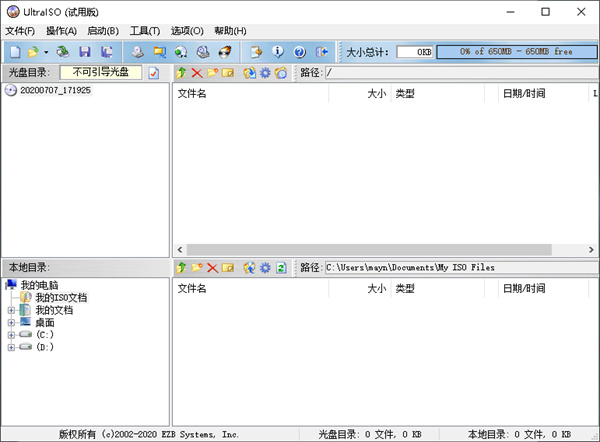Open the 操作(A) menu
The height and width of the screenshot is (442, 600).
(x=61, y=31)
